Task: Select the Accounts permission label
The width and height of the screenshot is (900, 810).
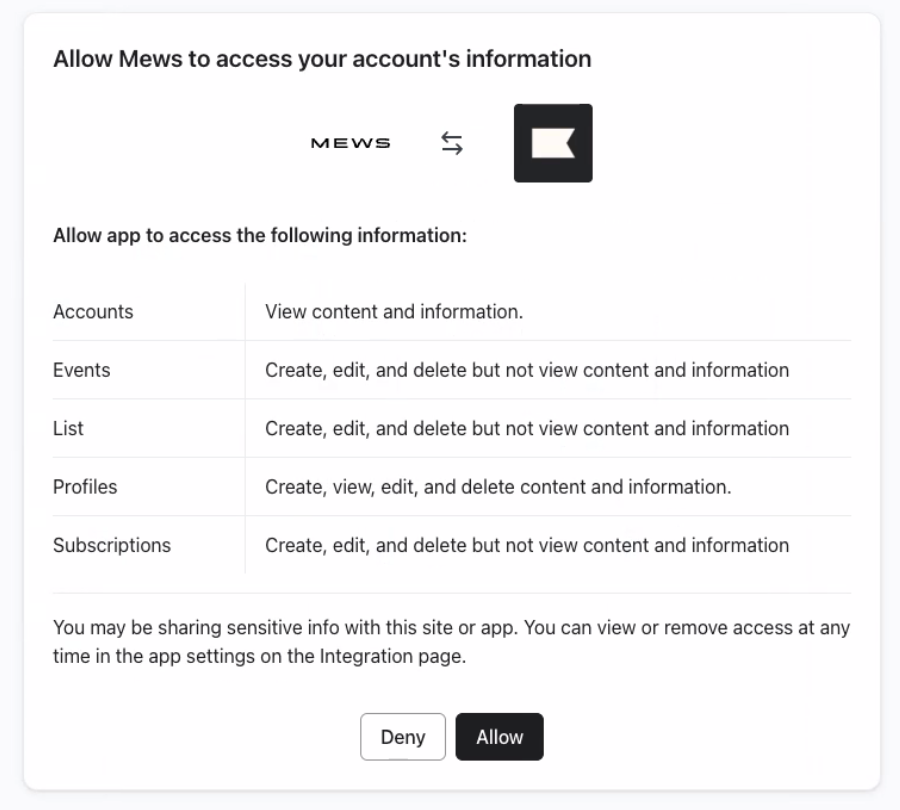Action: click(x=93, y=312)
